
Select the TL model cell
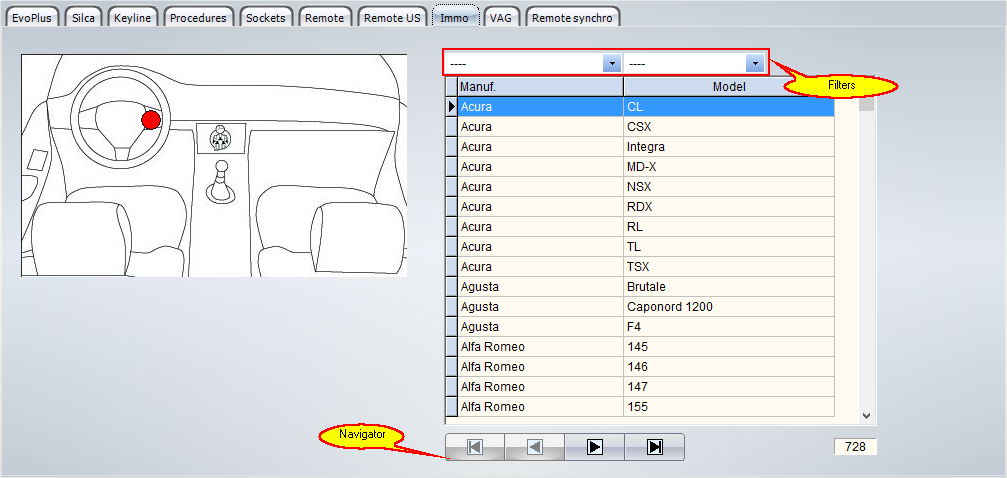[x=729, y=246]
